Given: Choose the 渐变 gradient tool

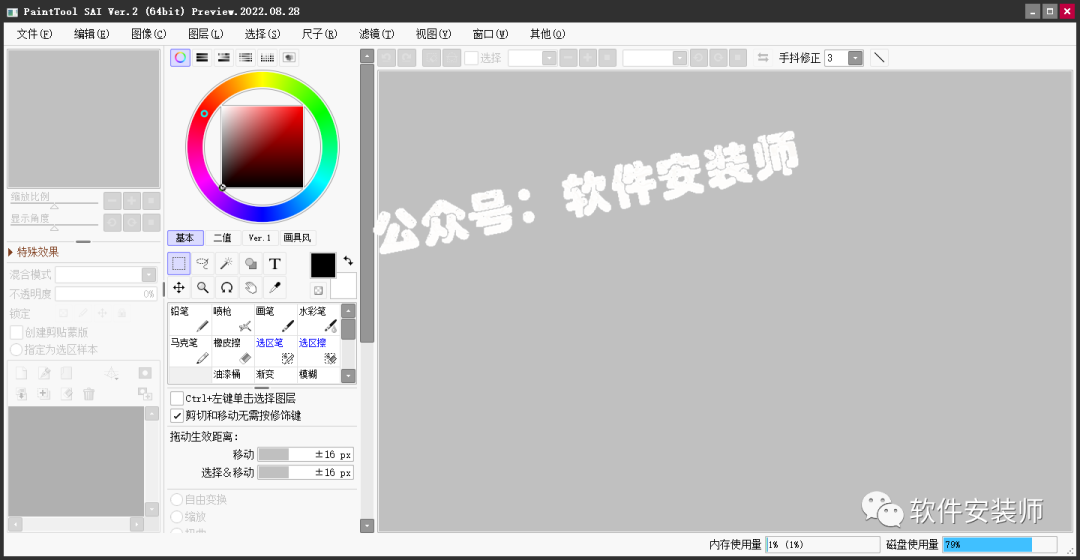Looking at the screenshot, I should coord(275,375).
